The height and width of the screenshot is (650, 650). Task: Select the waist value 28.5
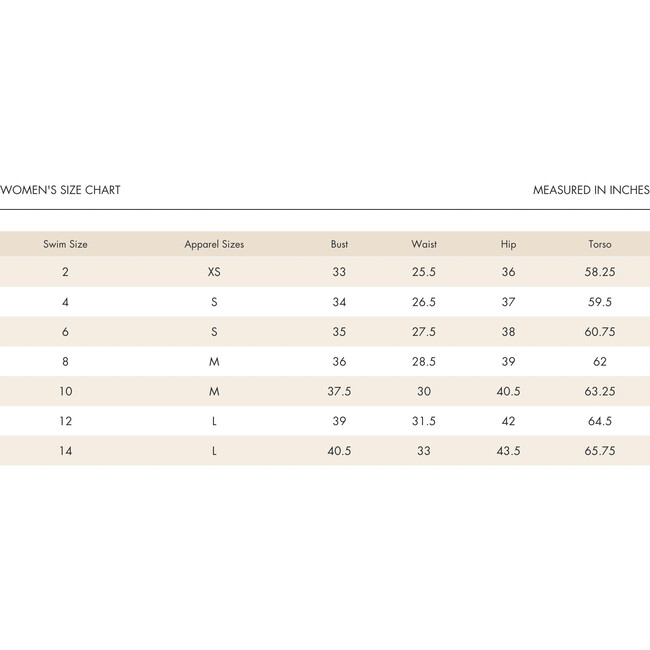click(424, 362)
